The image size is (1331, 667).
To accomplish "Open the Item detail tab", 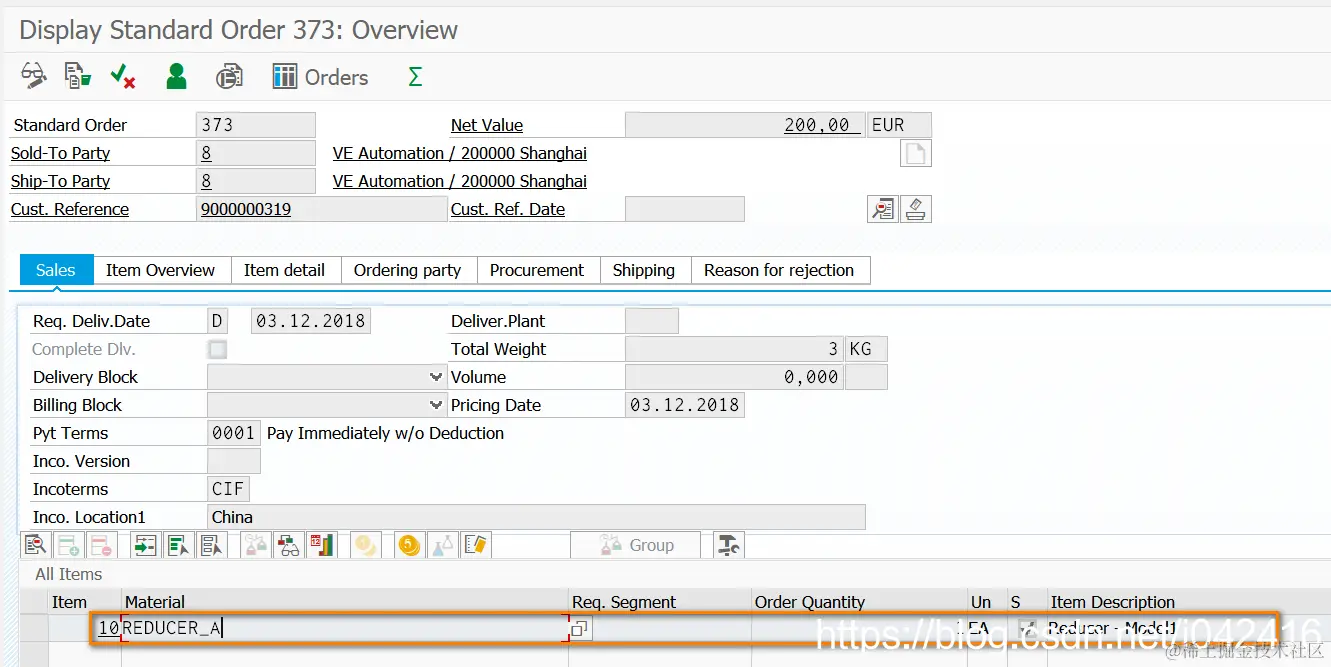I will click(284, 270).
